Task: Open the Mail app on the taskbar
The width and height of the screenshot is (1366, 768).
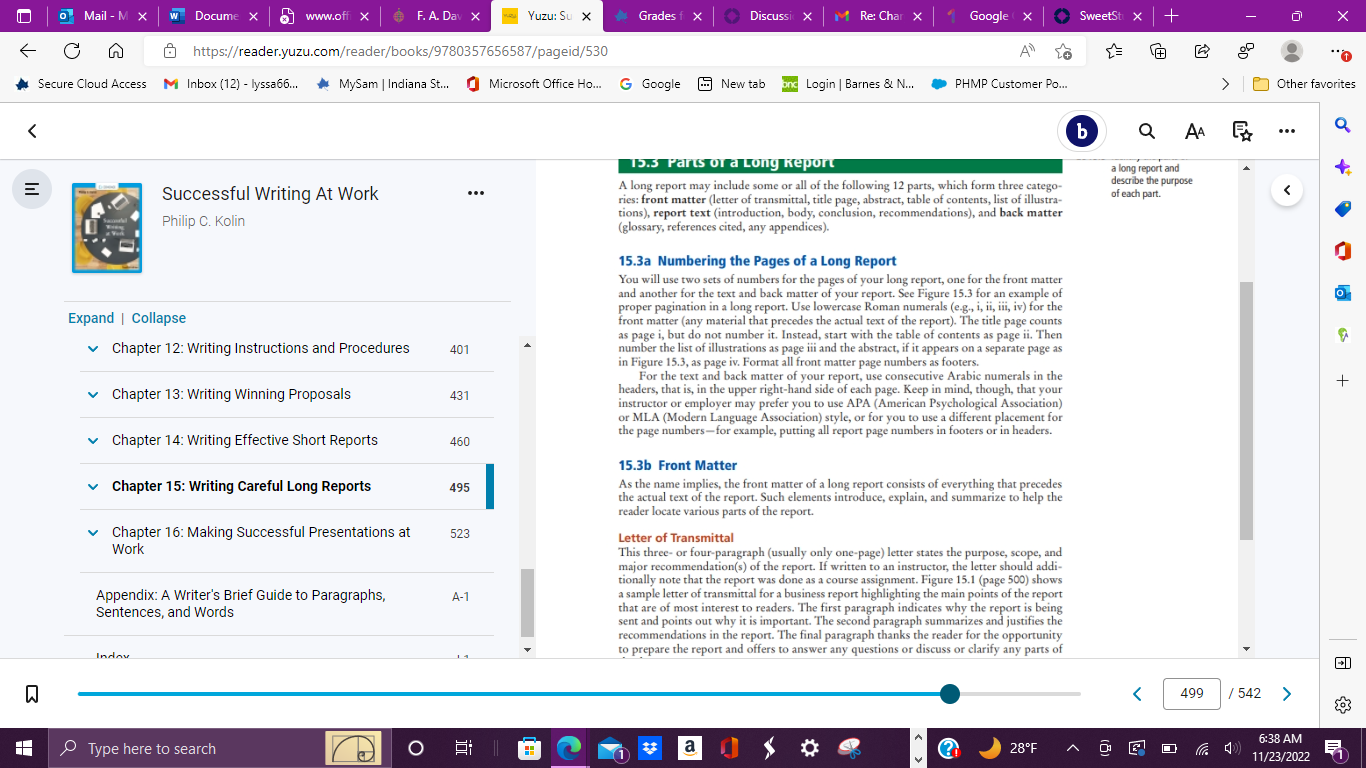Action: tap(611, 748)
